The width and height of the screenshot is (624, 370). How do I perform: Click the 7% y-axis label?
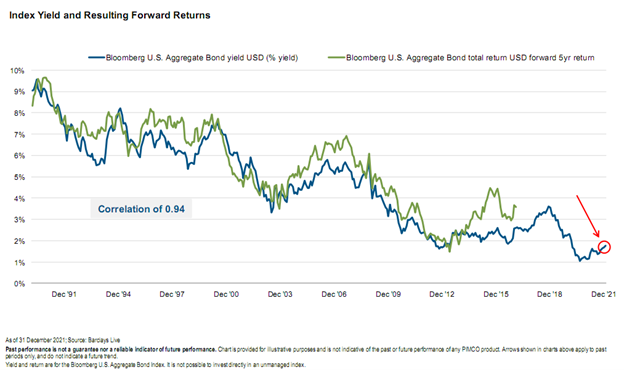[x=19, y=134]
